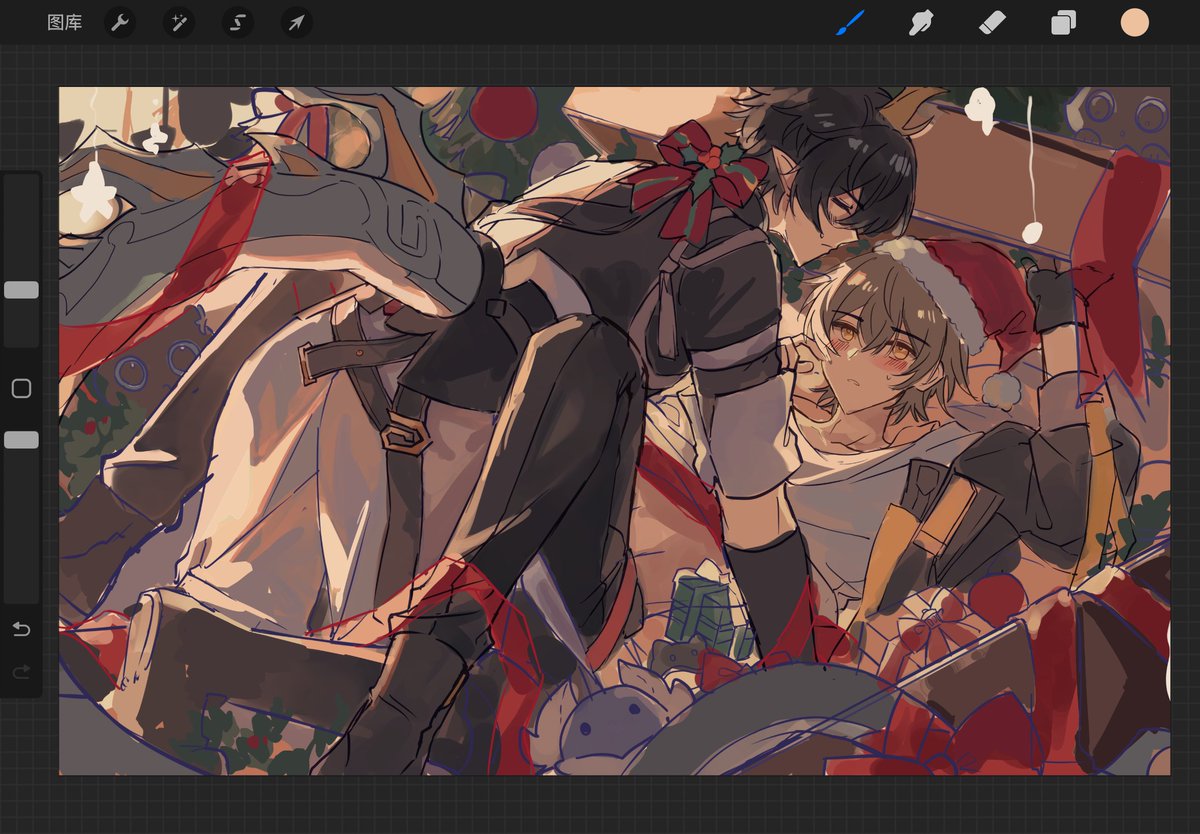Click the artwork canvas
Viewport: 1200px width, 834px height.
coord(614,431)
